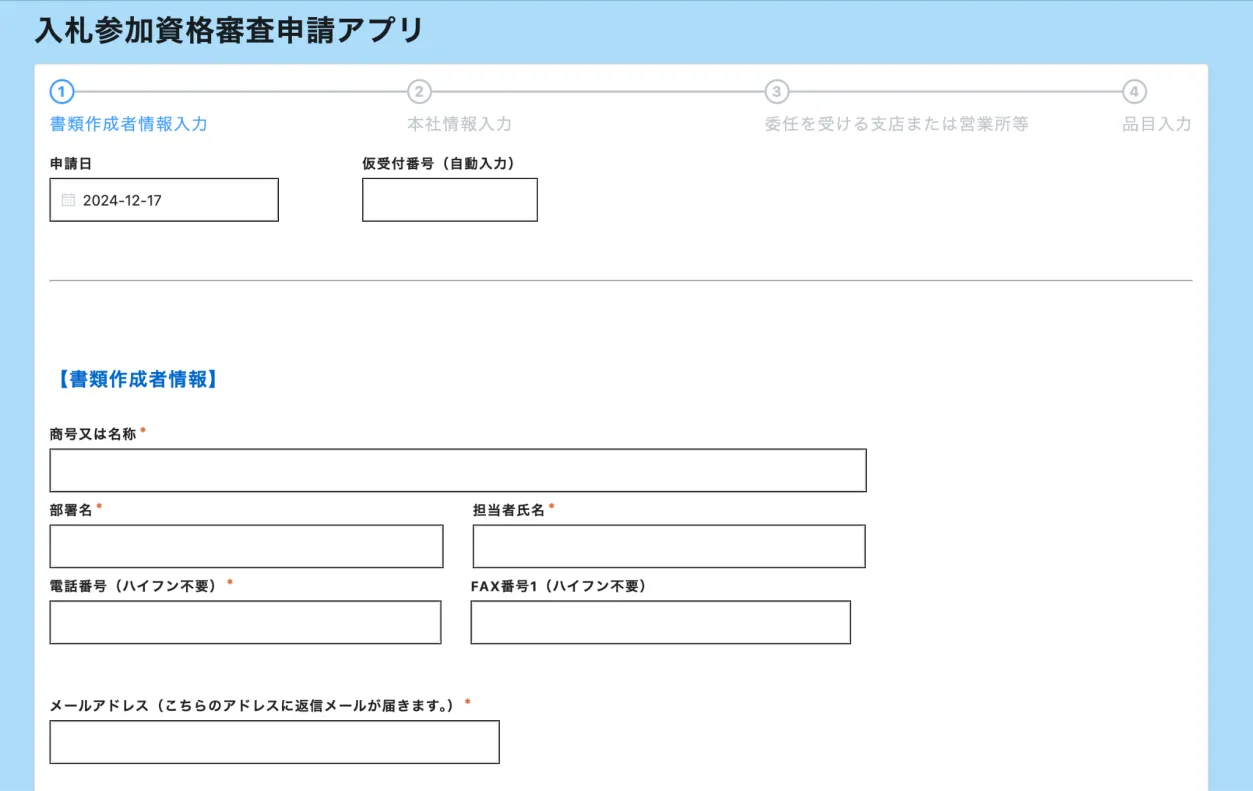
Task: Click the 電話番号（ハイフン不要） input box
Action: 245,622
